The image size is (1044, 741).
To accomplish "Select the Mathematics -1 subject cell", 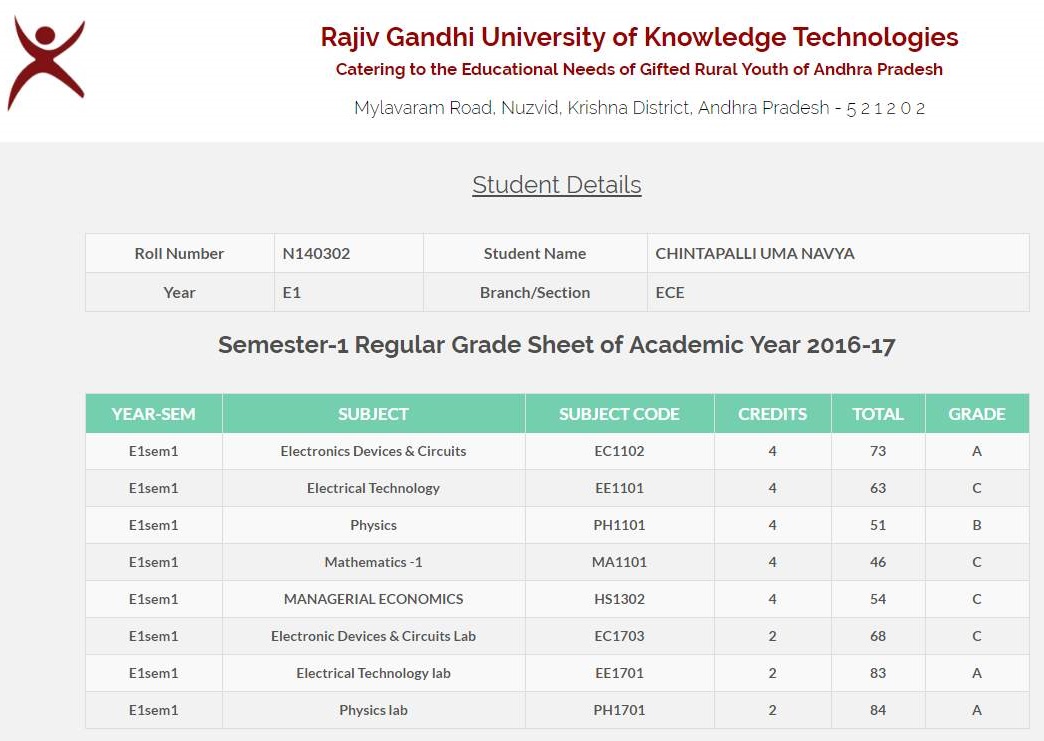I will click(x=373, y=562).
